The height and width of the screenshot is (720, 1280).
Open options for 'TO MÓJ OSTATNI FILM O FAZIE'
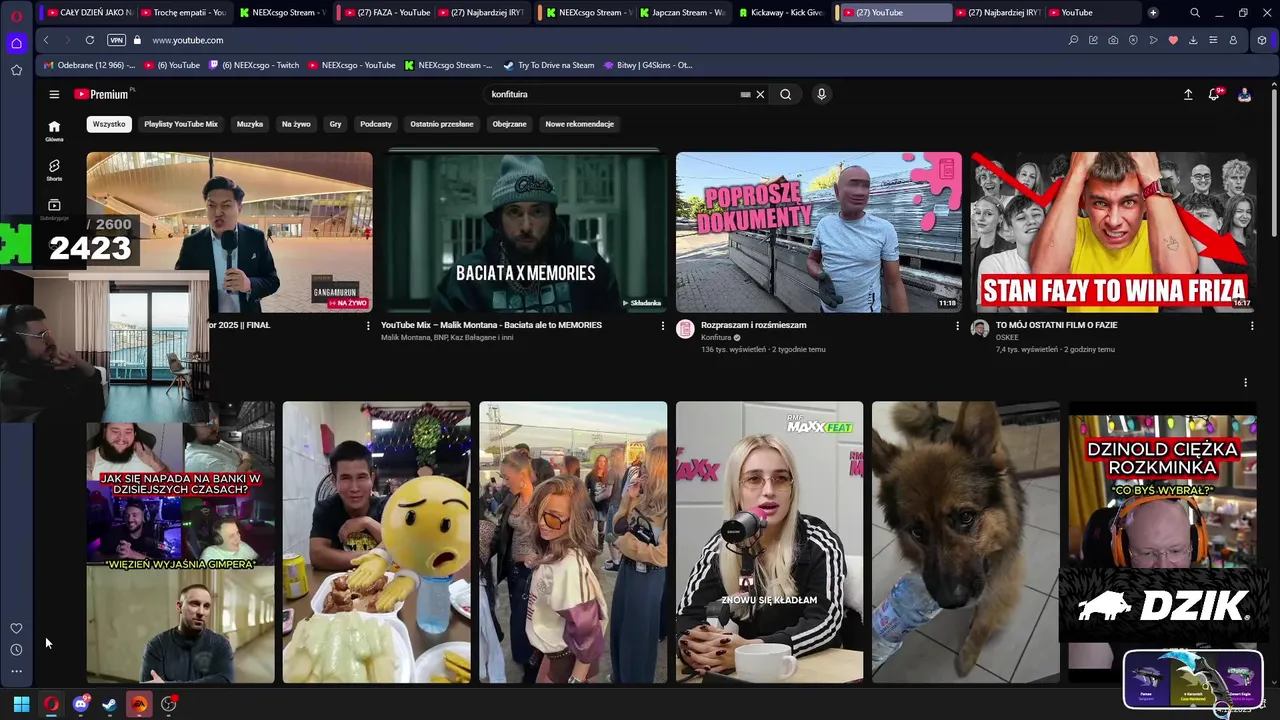[x=1251, y=325]
